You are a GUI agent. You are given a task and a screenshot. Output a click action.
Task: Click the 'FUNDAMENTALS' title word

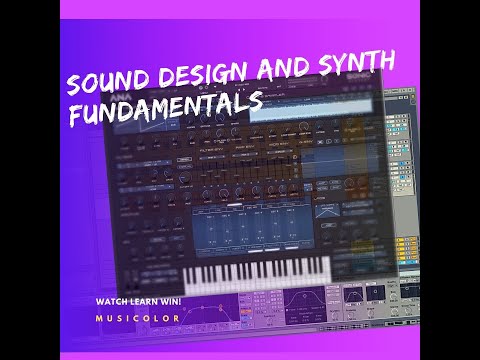point(166,109)
